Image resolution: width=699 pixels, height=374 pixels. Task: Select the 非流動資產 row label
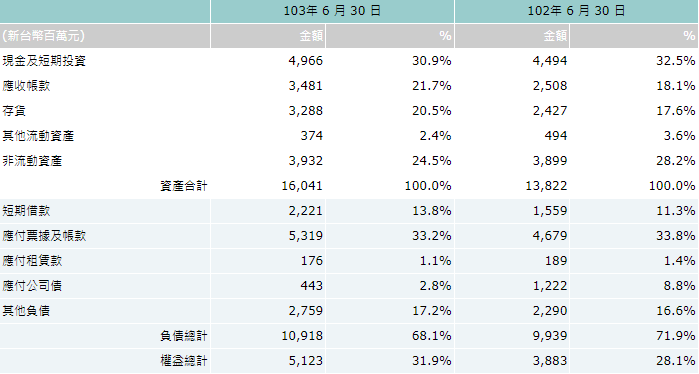(32, 160)
